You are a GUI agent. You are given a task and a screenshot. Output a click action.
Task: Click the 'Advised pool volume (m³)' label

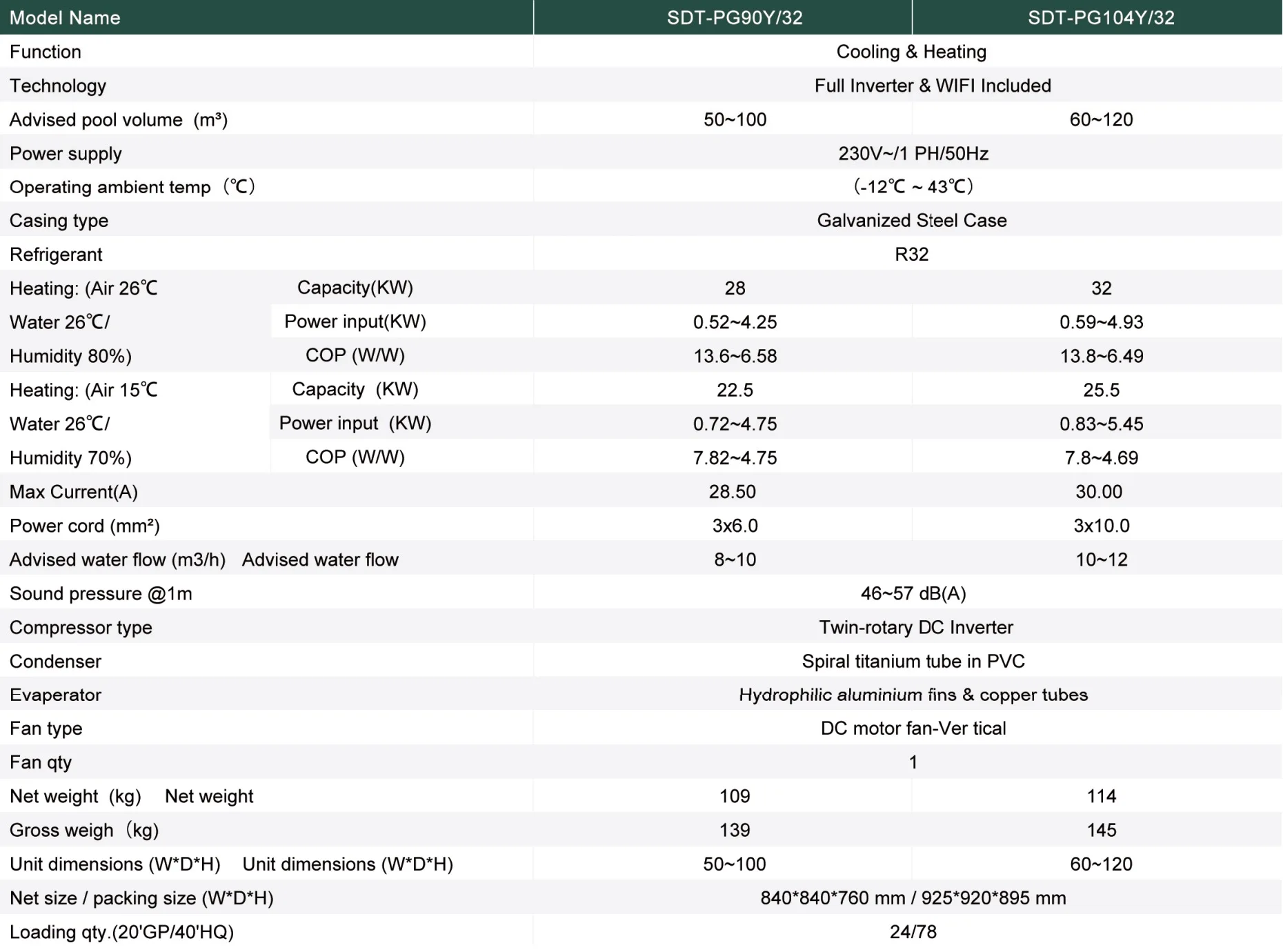click(119, 119)
